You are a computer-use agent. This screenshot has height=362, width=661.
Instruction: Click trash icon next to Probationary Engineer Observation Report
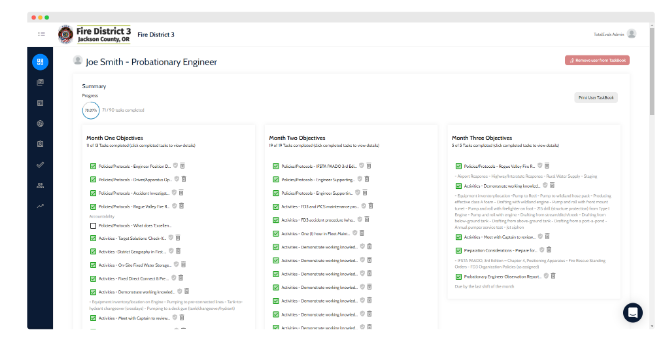coord(553,276)
